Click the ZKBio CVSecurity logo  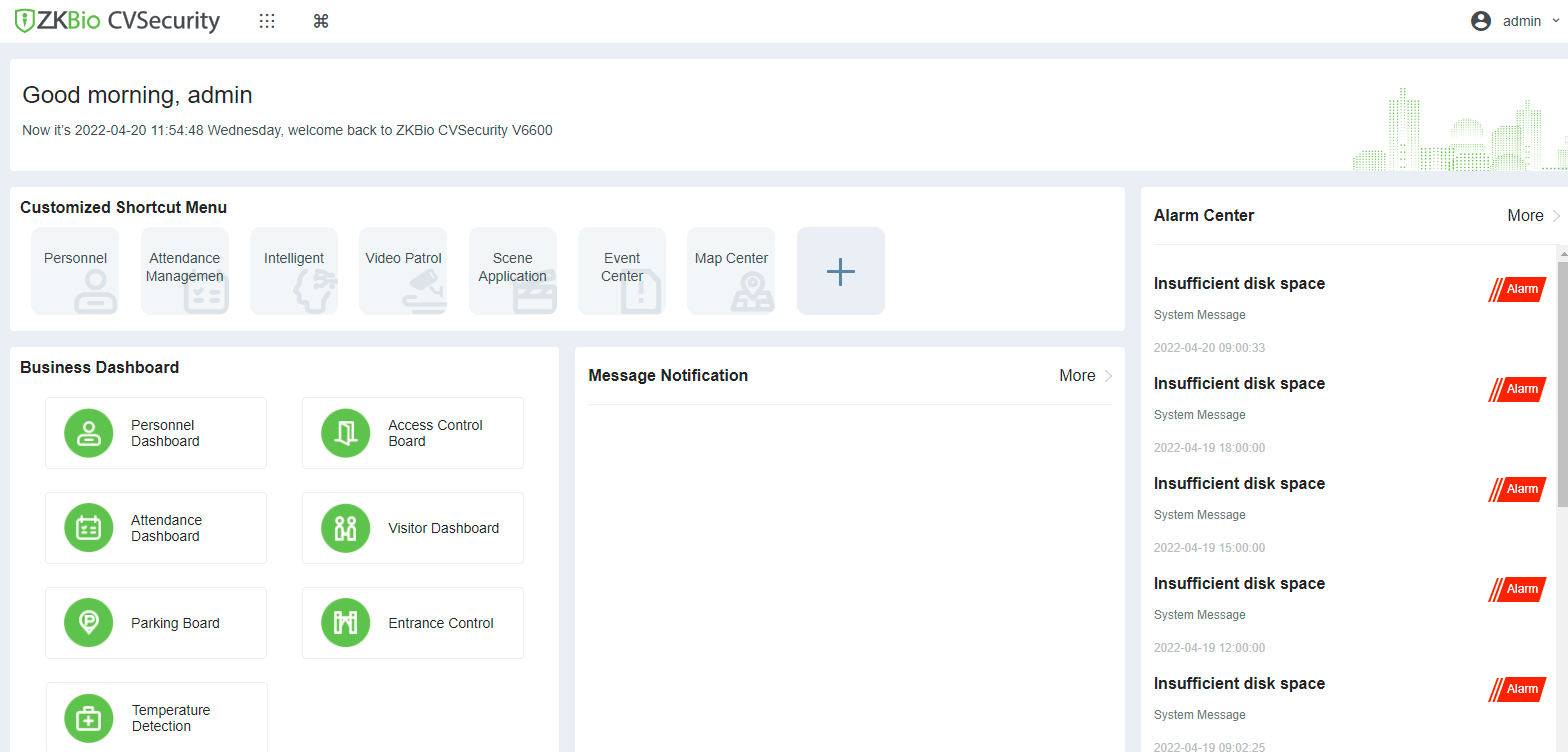tap(117, 21)
